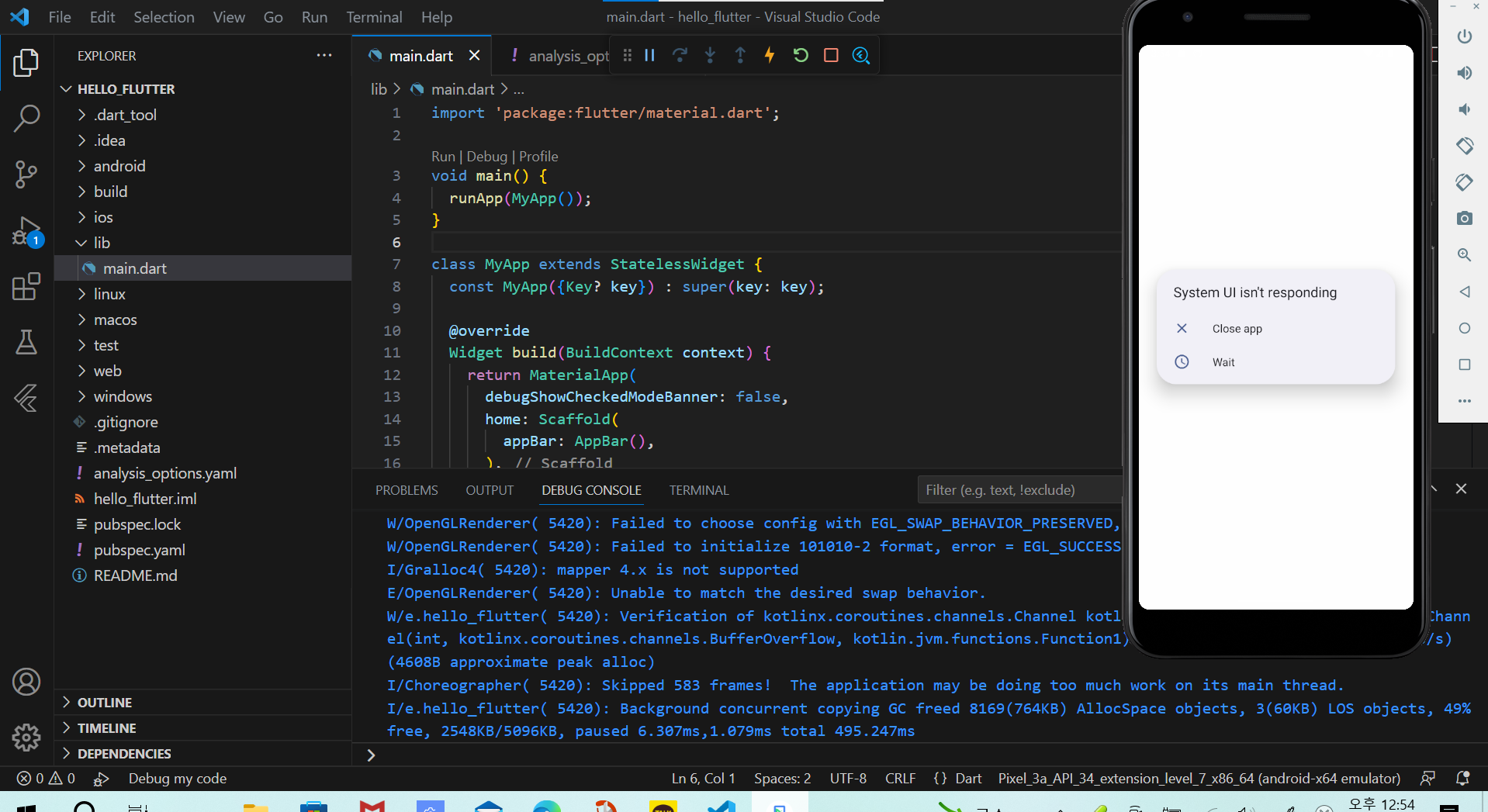The image size is (1488, 812).
Task: Open Source Control view
Action: coord(26,174)
